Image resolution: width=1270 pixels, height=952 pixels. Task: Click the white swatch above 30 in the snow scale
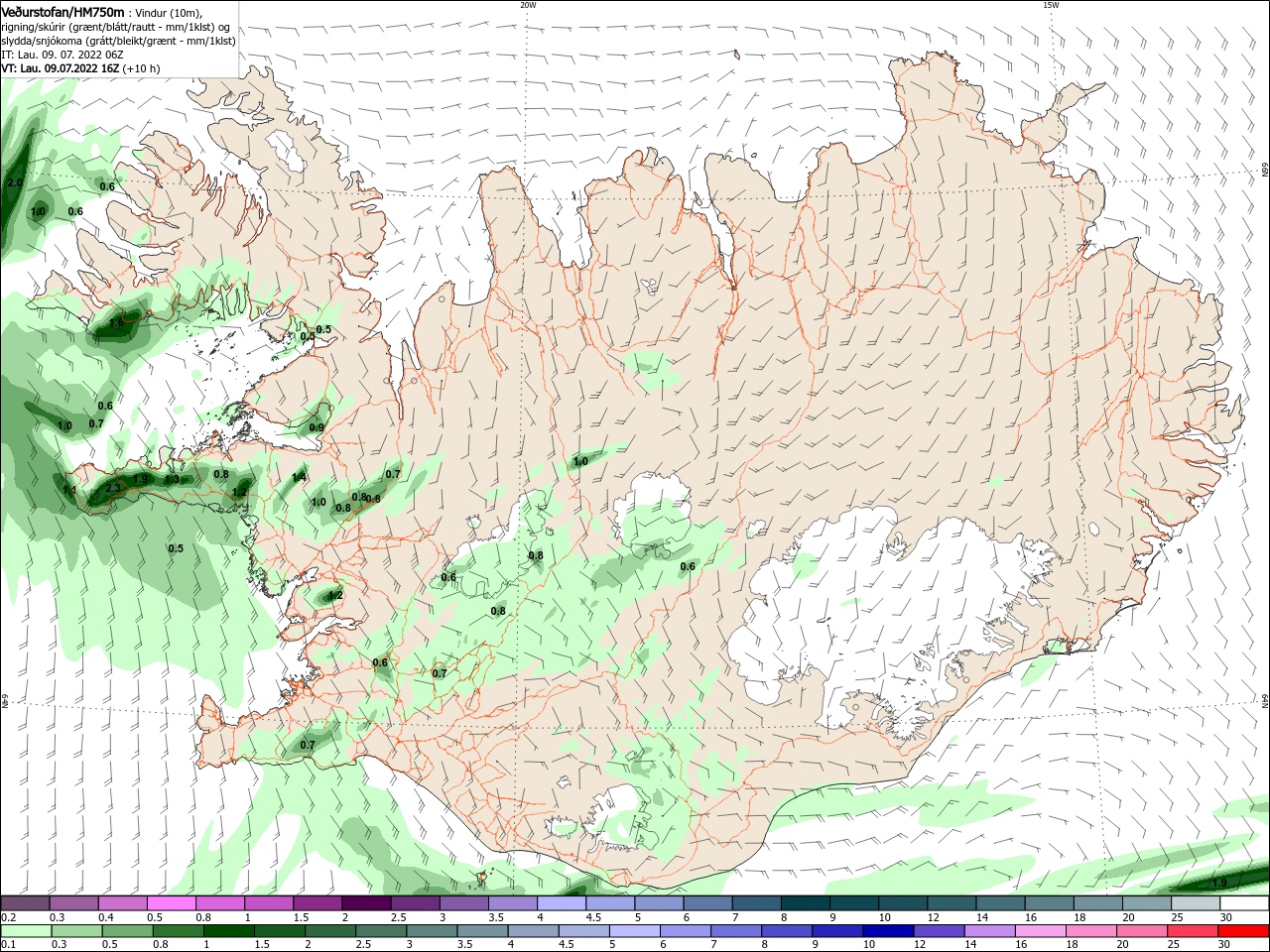(1244, 903)
